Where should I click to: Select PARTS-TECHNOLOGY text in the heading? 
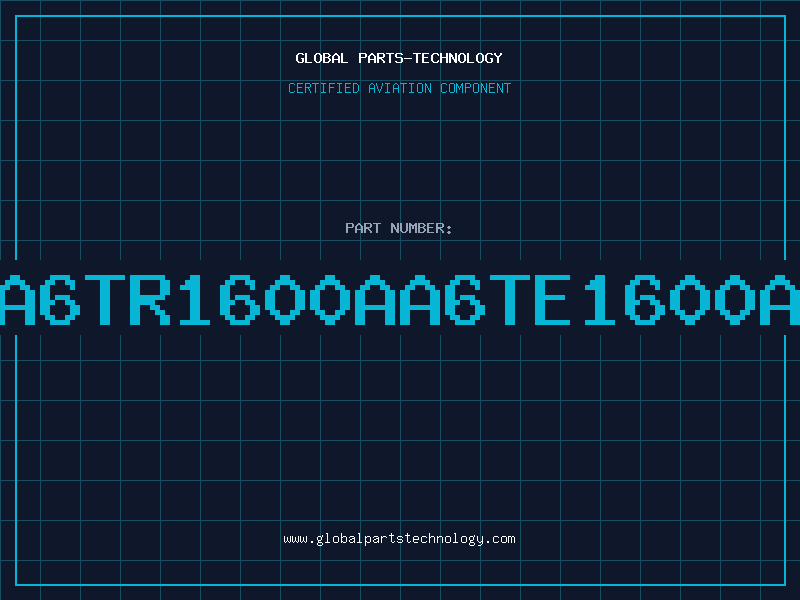pos(430,58)
